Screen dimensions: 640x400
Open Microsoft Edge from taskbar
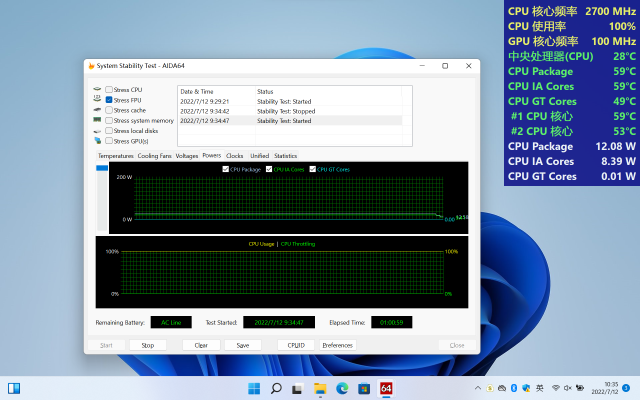coord(342,388)
